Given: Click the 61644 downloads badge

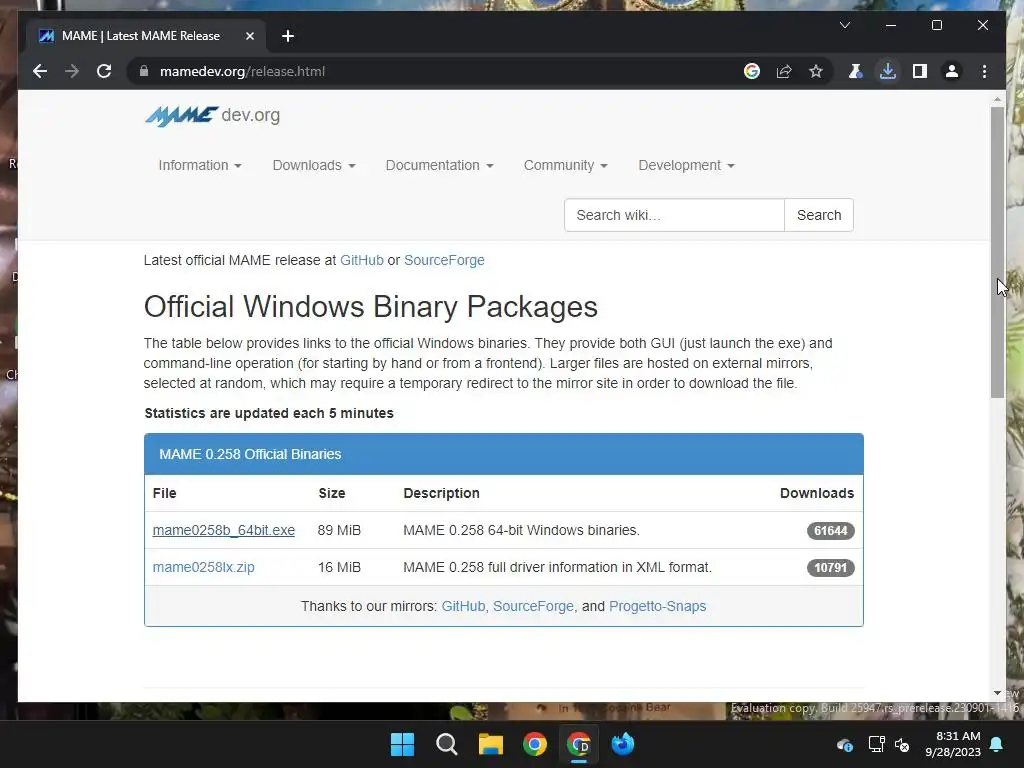Looking at the screenshot, I should pyautogui.click(x=831, y=531).
